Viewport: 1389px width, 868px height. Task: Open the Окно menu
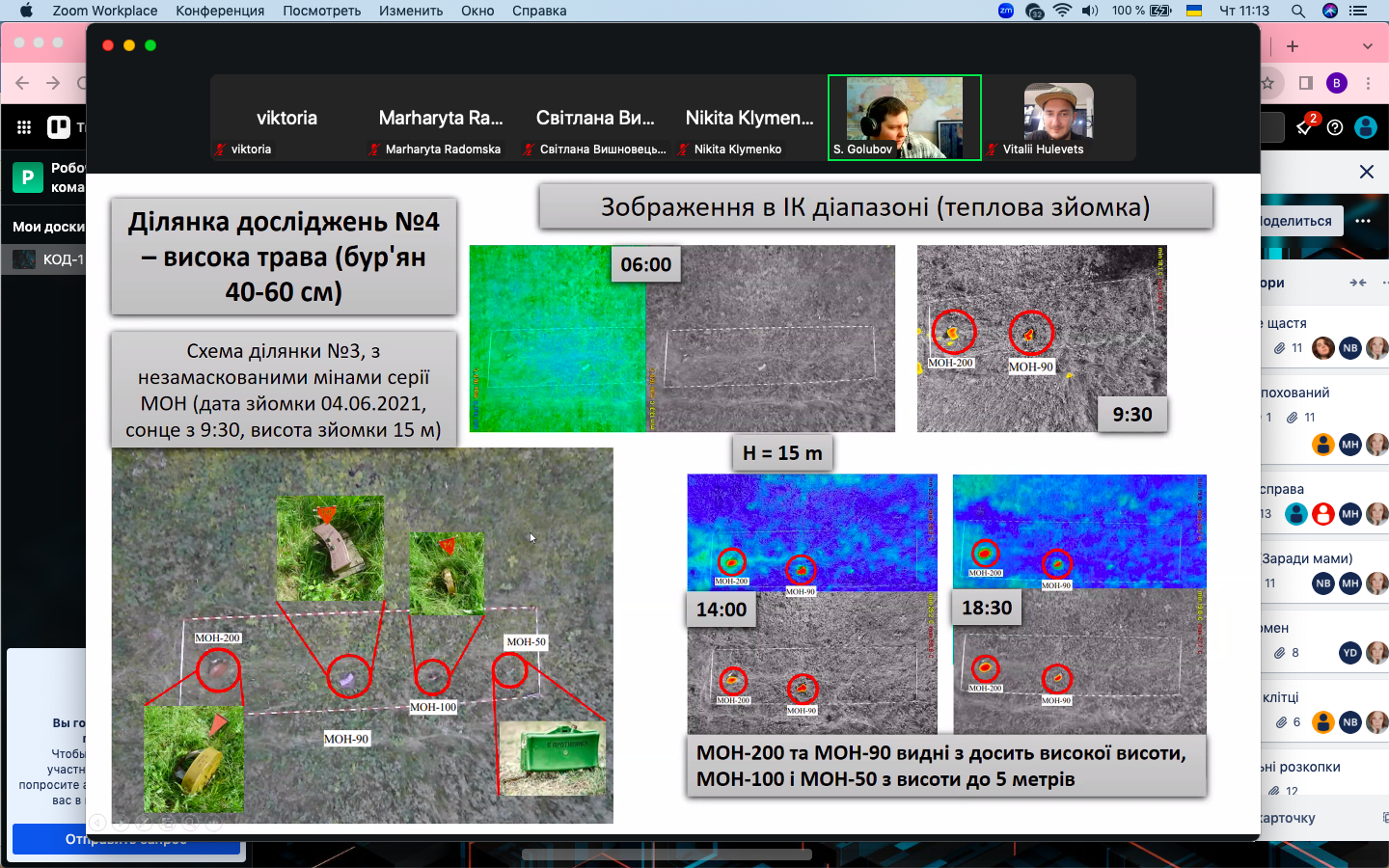[x=477, y=11]
